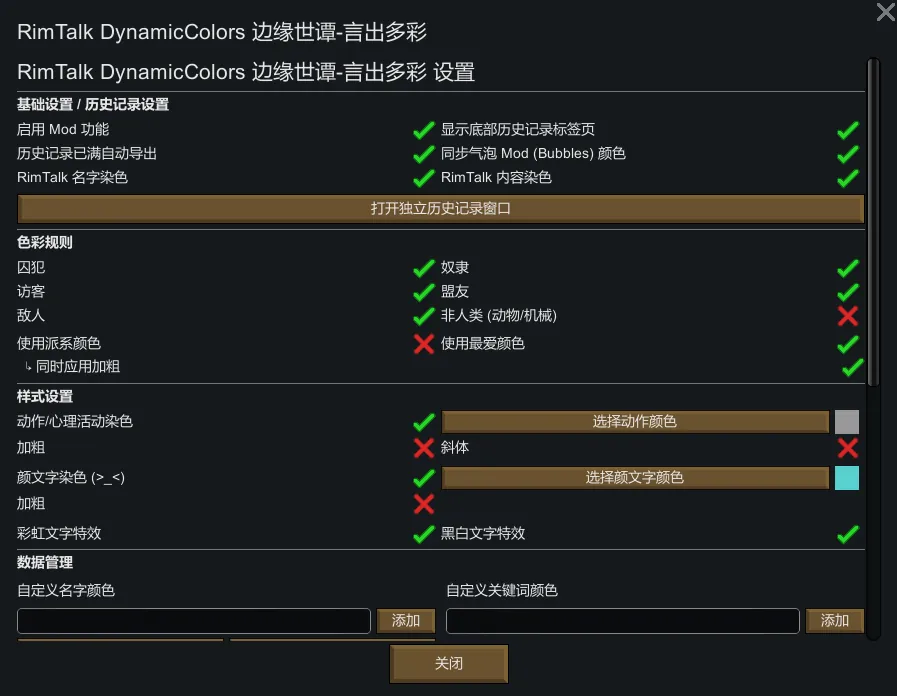The width and height of the screenshot is (897, 696).
Task: Click 打开独立历史记录窗口 button
Action: coord(440,209)
